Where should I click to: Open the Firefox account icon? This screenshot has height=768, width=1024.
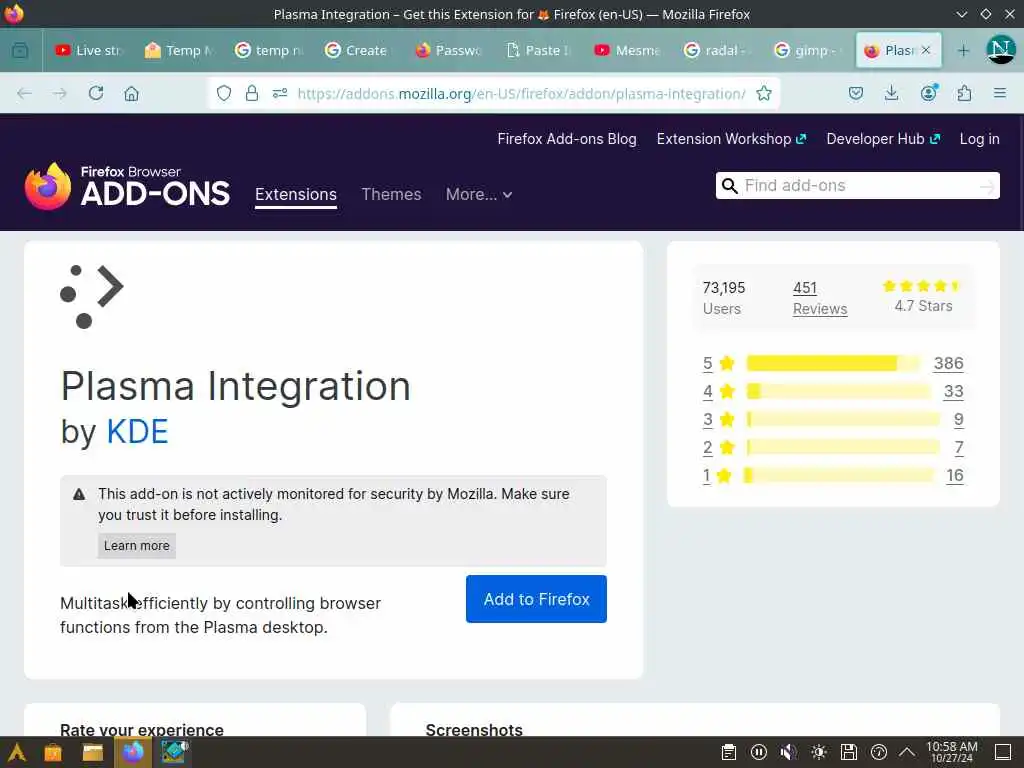tap(929, 93)
